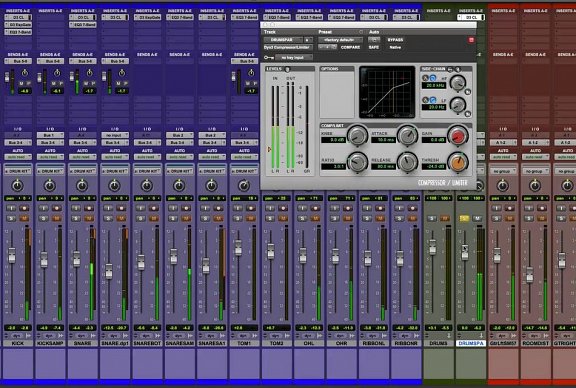
Task: Click the side-chain HF frequency knob
Action: pyautogui.click(x=458, y=83)
